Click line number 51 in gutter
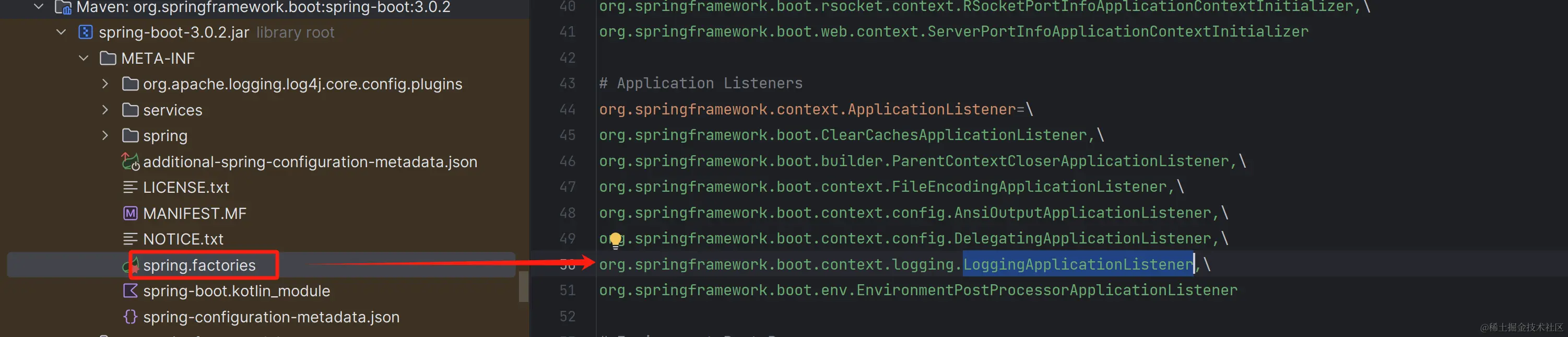 click(x=567, y=290)
